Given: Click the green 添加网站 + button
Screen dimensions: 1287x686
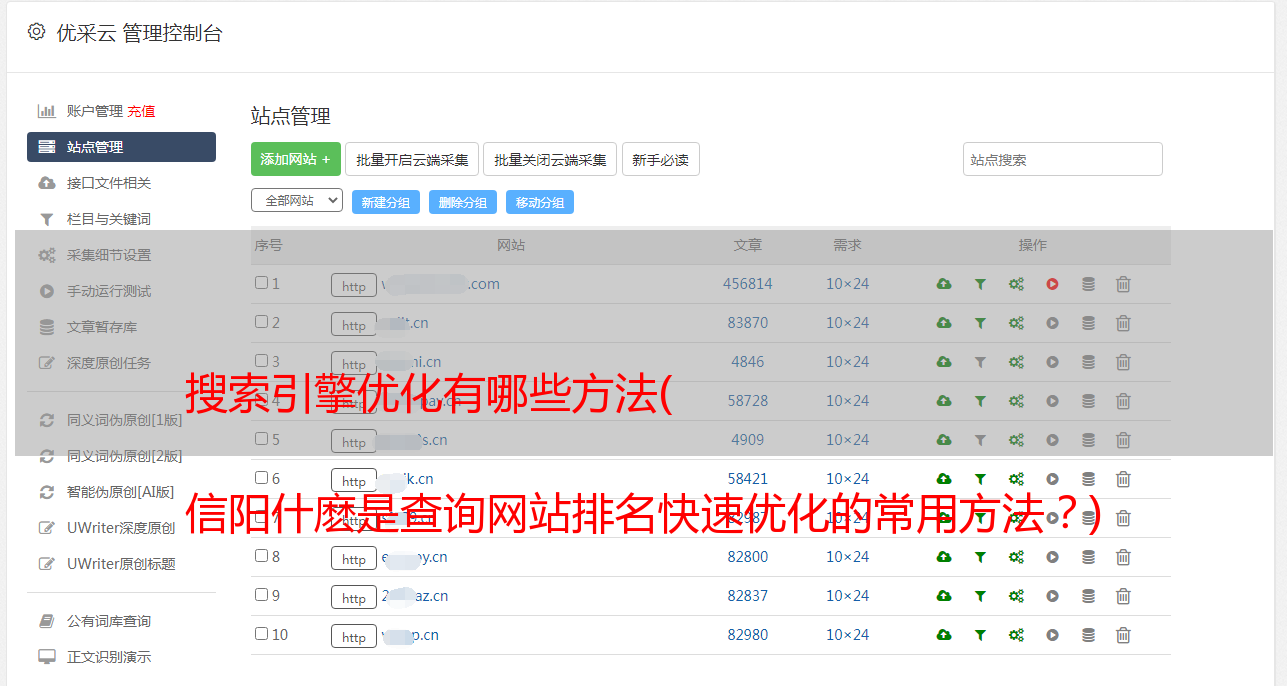Looking at the screenshot, I should (296, 159).
